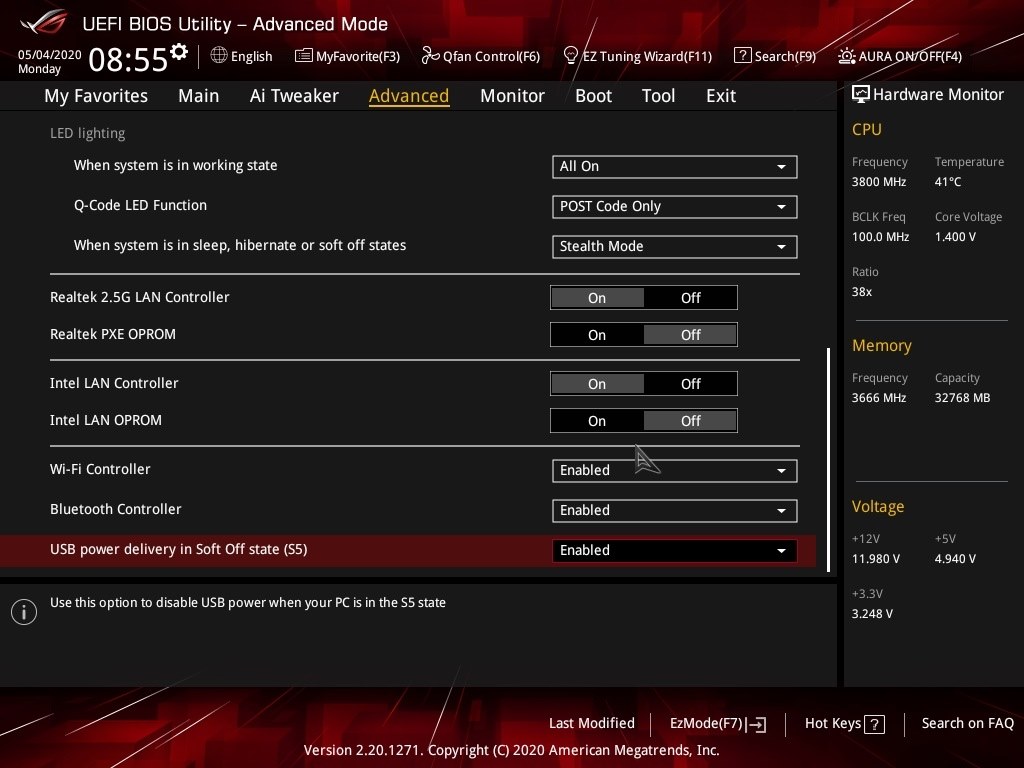Viewport: 1024px width, 768px height.
Task: Disable Intel LAN OPROM with Off
Action: [690, 421]
